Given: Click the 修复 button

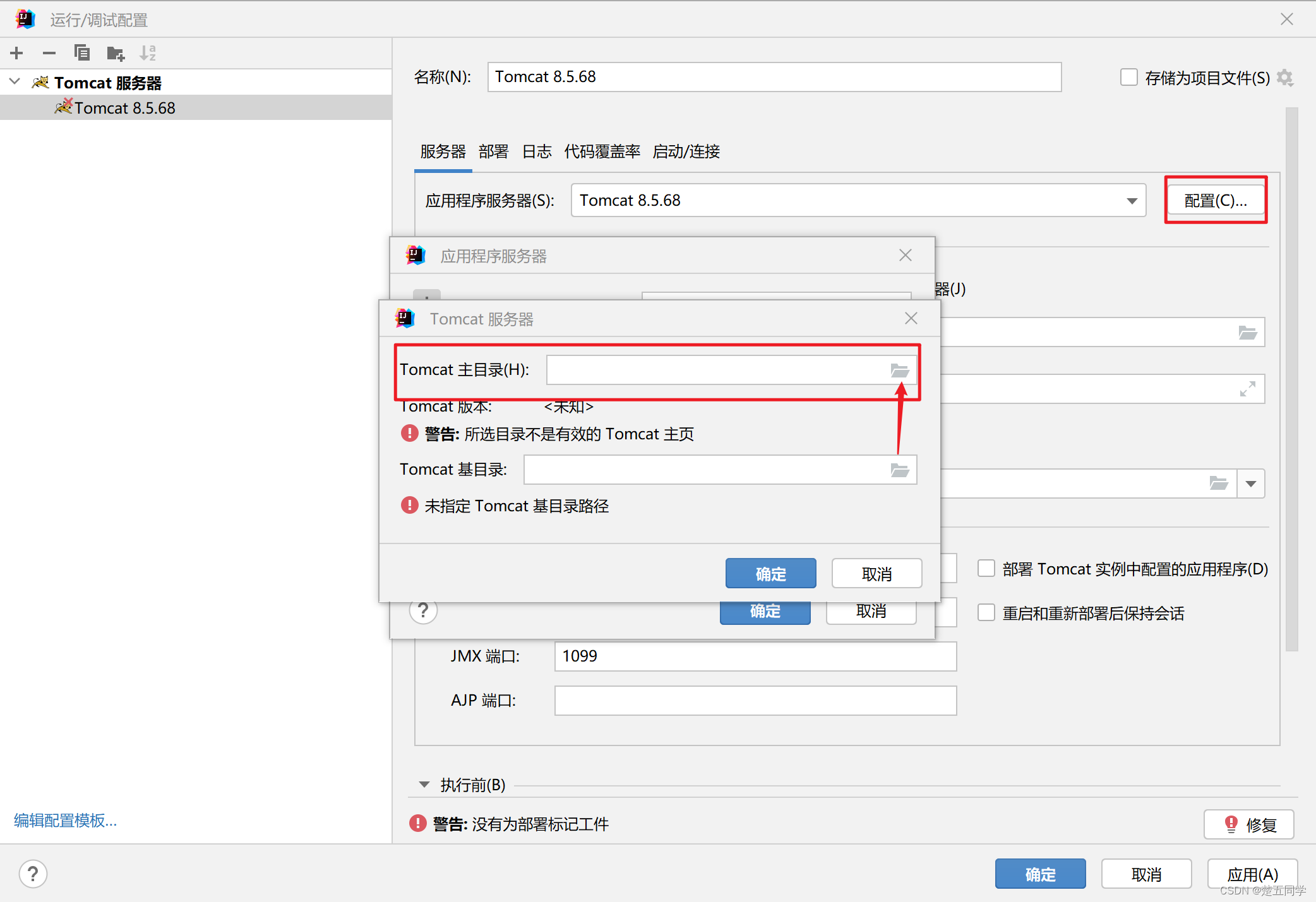Looking at the screenshot, I should click(x=1249, y=824).
